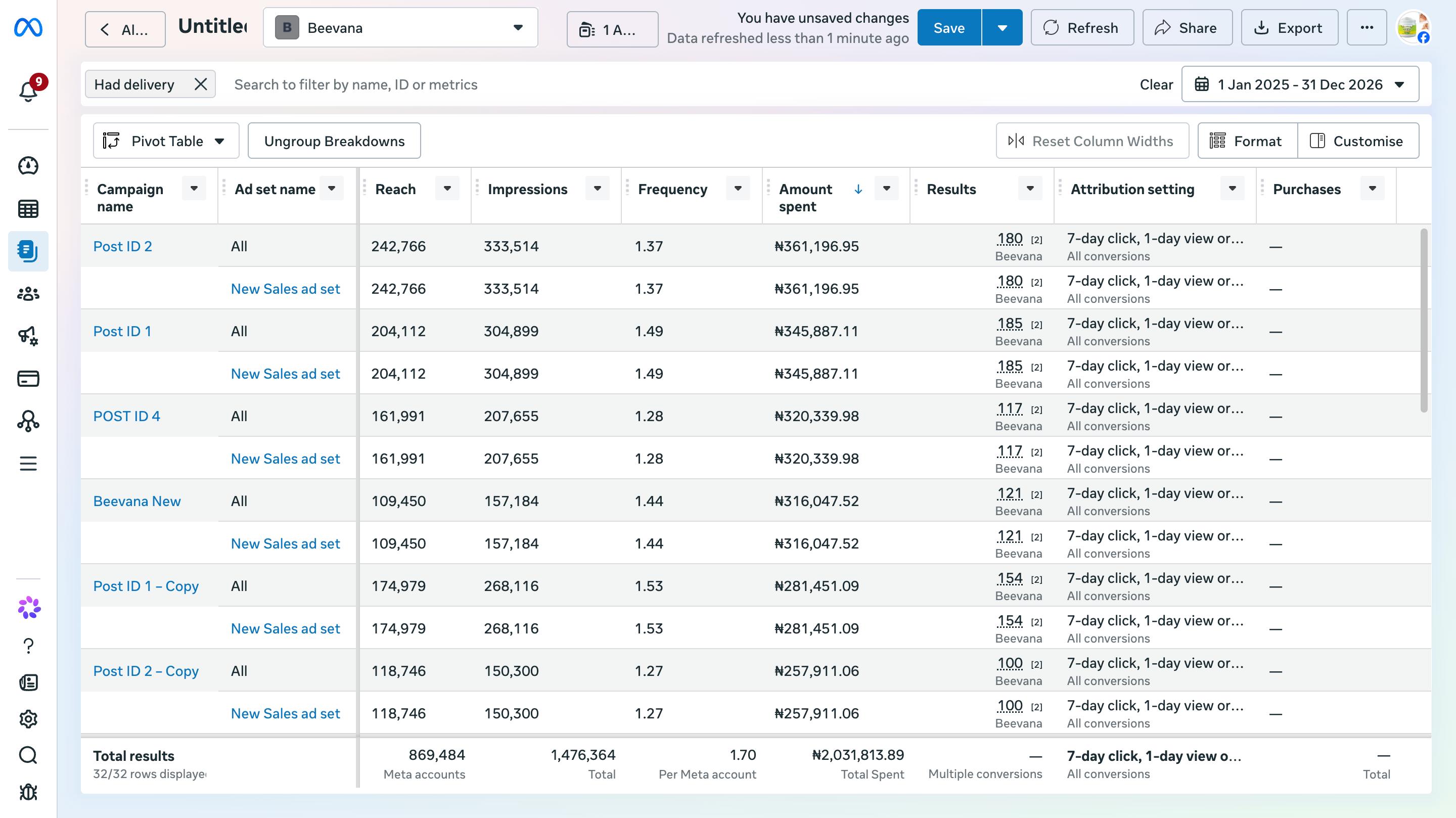This screenshot has height=818, width=1456.
Task: Open Purchases column dropdown arrow
Action: 1373,188
